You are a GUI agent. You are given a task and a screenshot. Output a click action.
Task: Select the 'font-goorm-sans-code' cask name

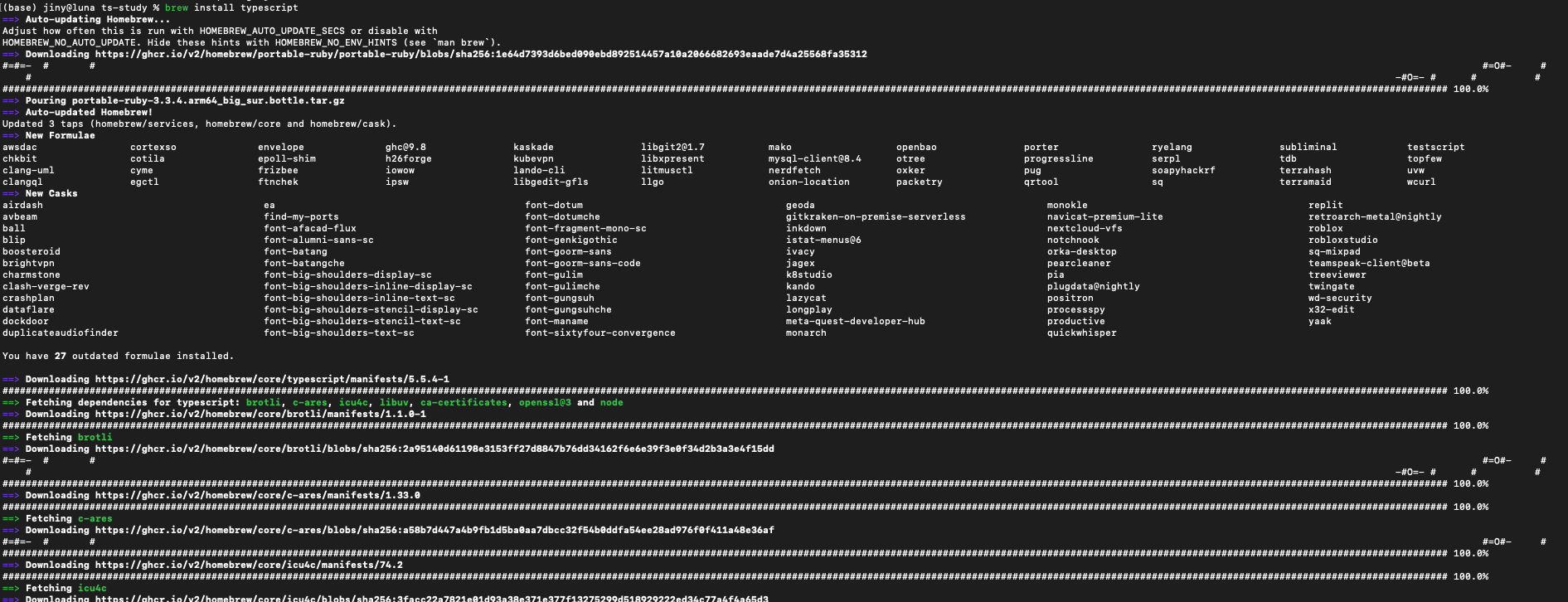pos(583,263)
